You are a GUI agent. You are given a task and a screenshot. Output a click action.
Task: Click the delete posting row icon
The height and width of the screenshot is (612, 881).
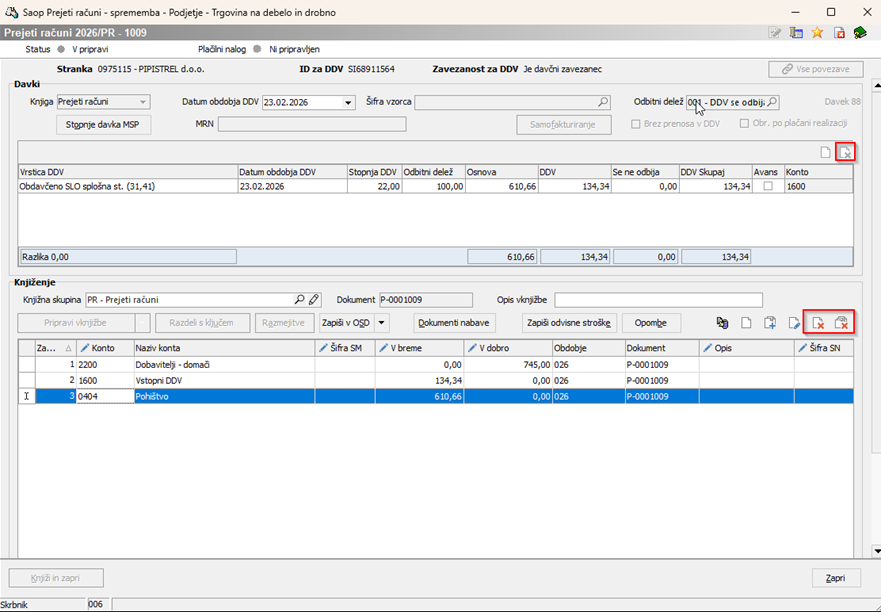(817, 323)
